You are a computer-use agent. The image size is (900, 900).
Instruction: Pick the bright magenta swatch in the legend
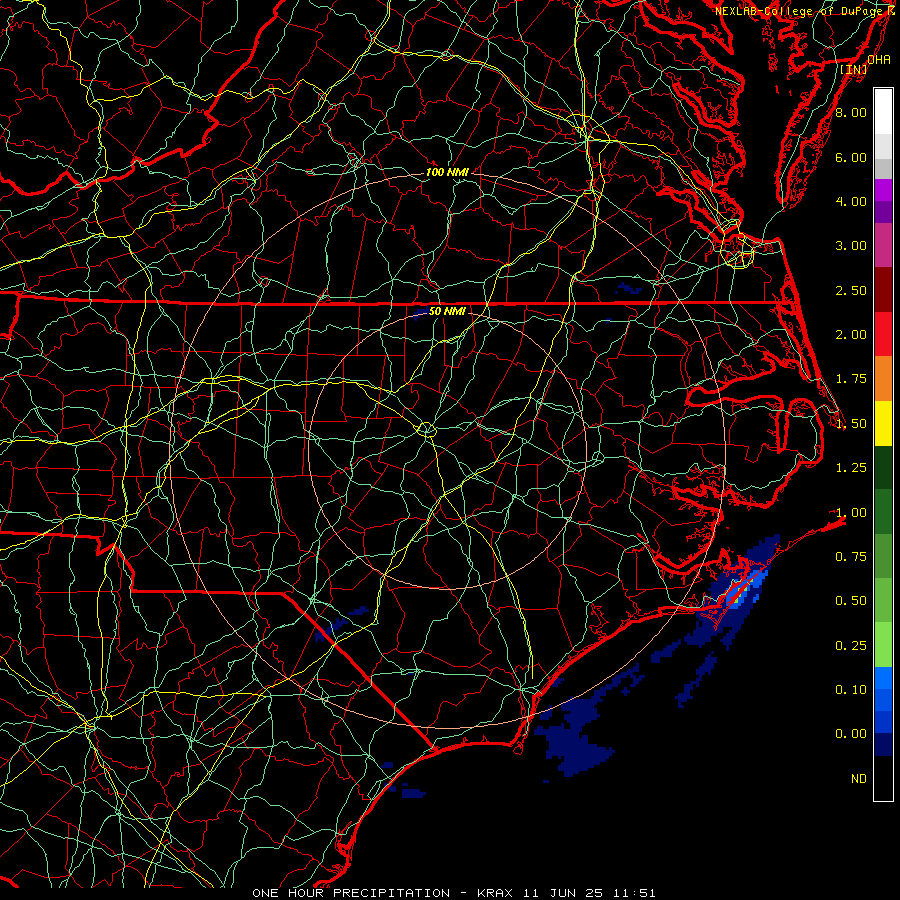(883, 190)
